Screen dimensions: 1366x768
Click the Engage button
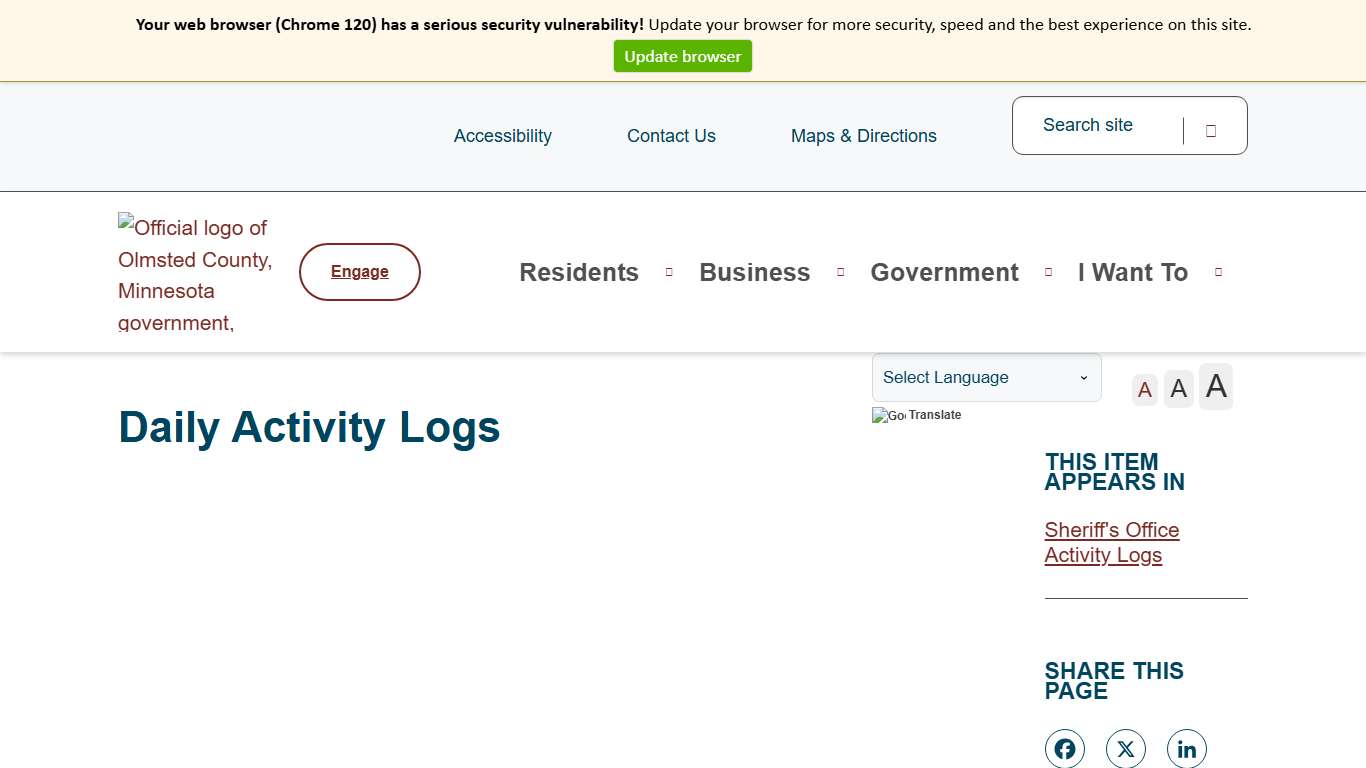[x=359, y=271]
